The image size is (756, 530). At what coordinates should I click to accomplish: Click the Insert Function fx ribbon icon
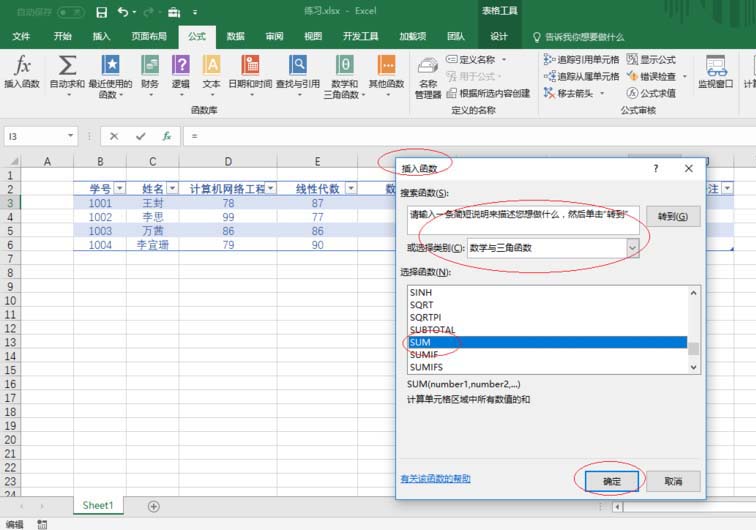point(22,67)
